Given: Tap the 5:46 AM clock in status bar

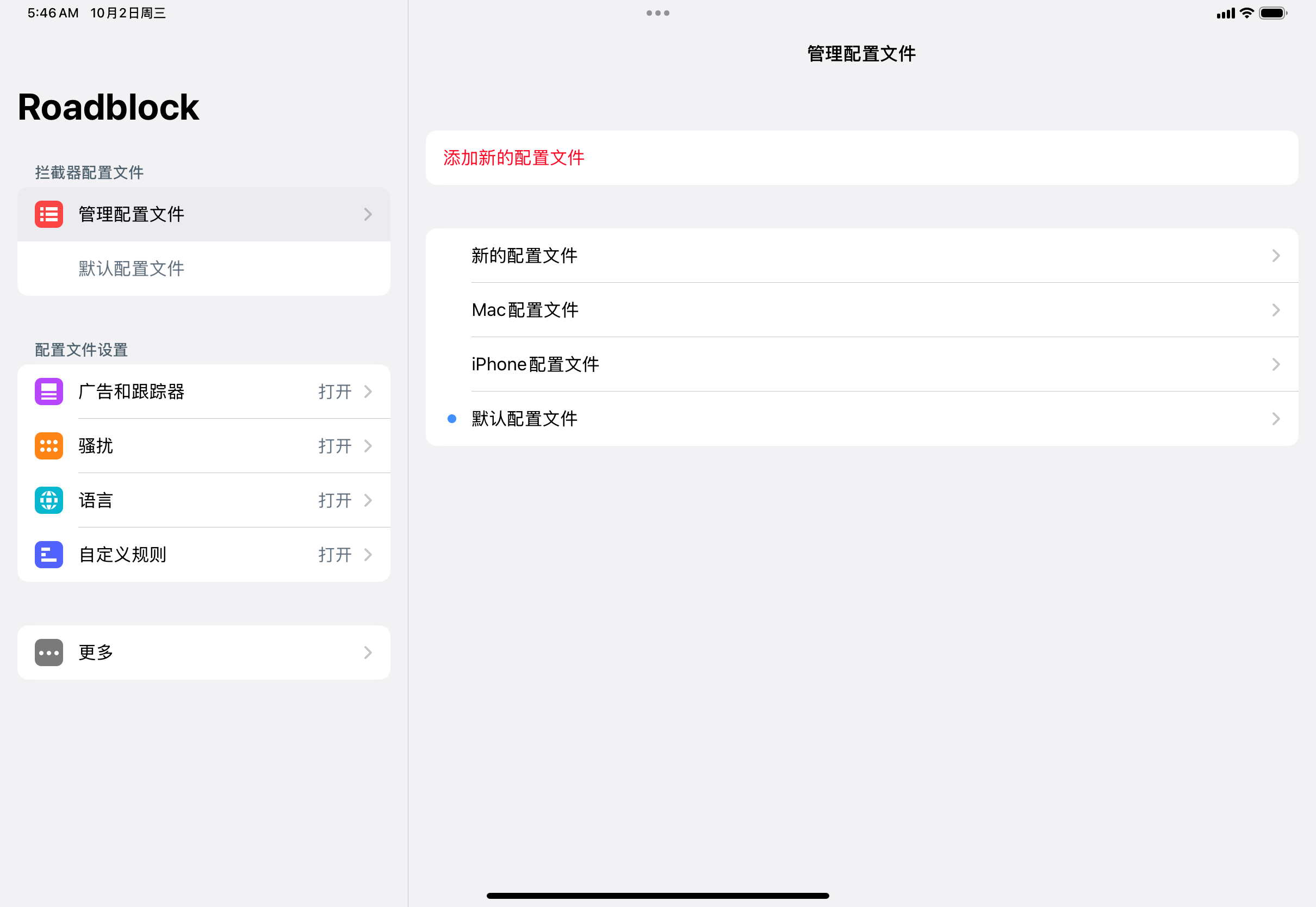Looking at the screenshot, I should pos(53,13).
